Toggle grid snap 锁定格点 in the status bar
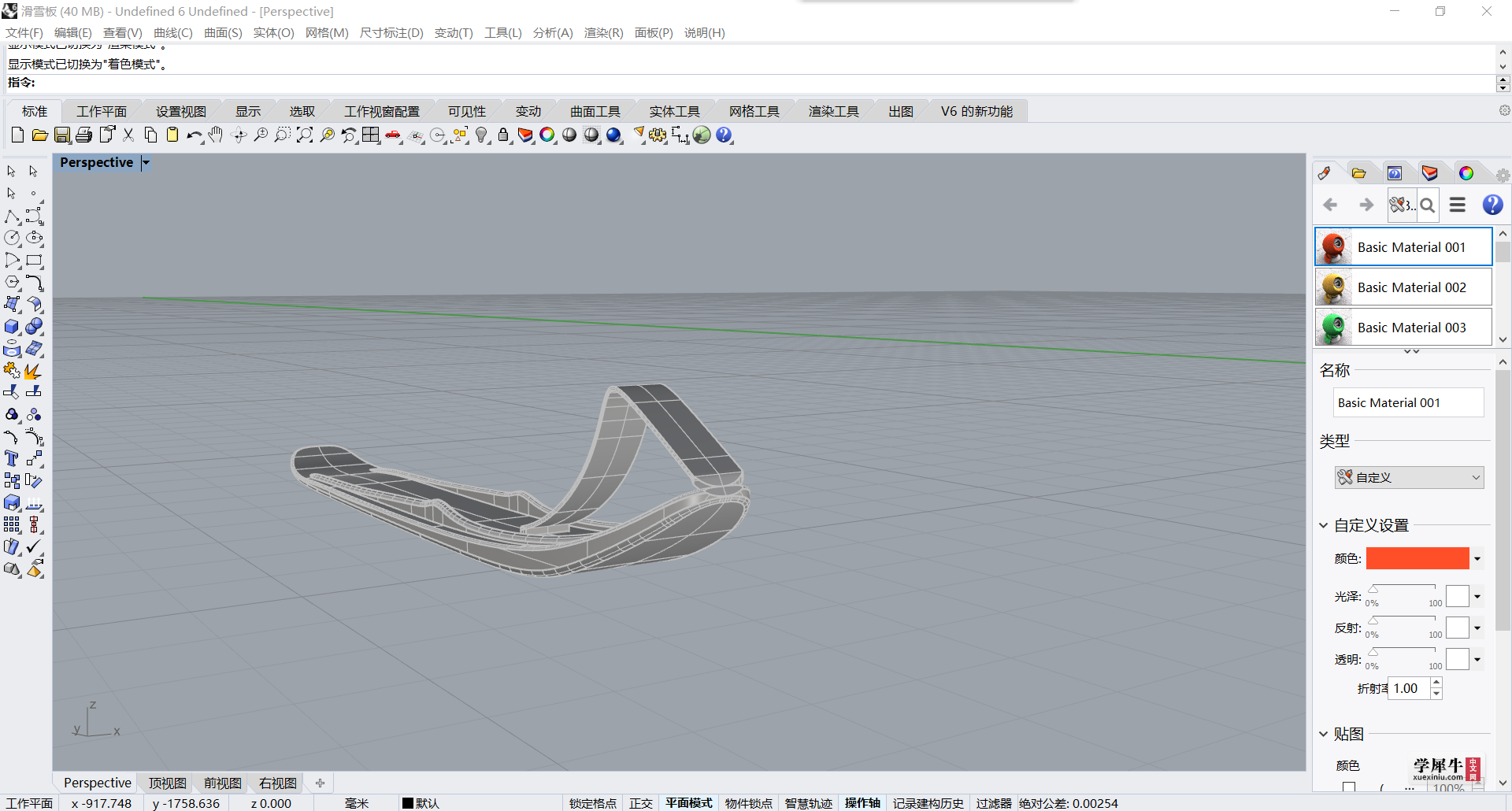The height and width of the screenshot is (811, 1512). (x=593, y=803)
